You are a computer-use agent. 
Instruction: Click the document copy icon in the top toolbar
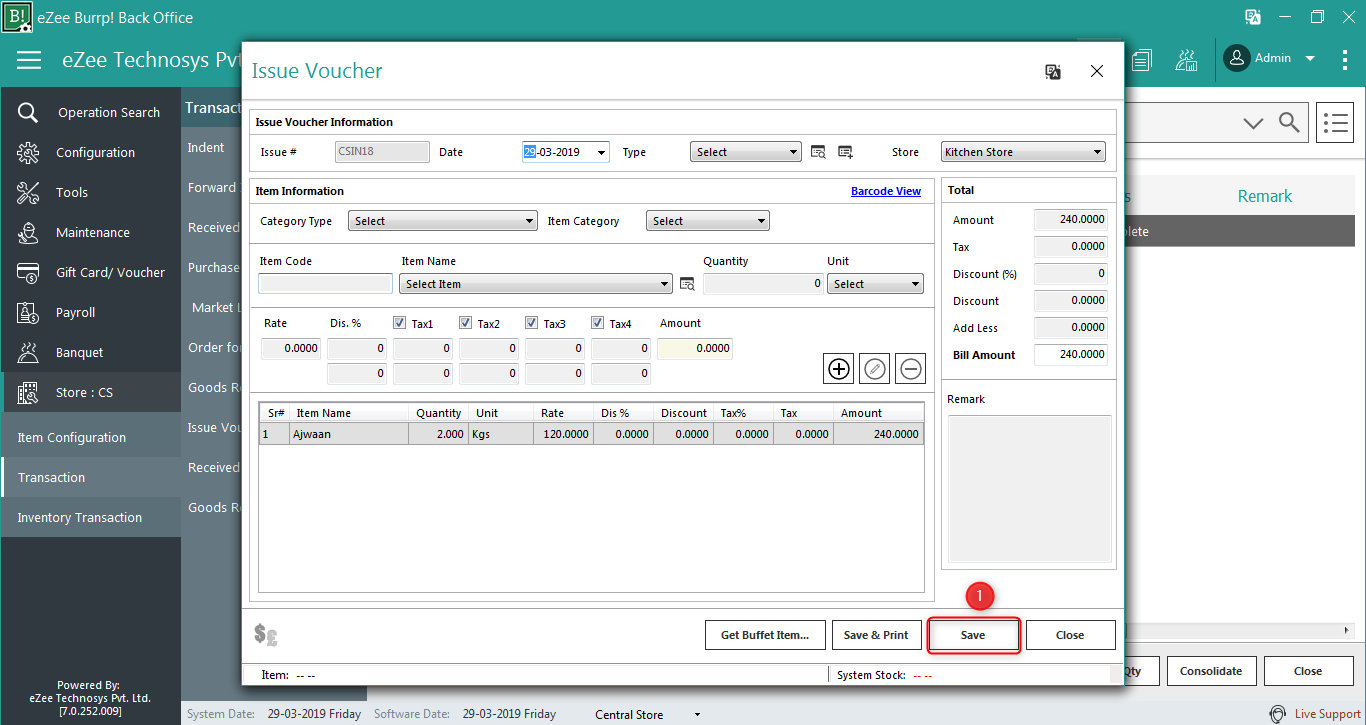(1142, 60)
